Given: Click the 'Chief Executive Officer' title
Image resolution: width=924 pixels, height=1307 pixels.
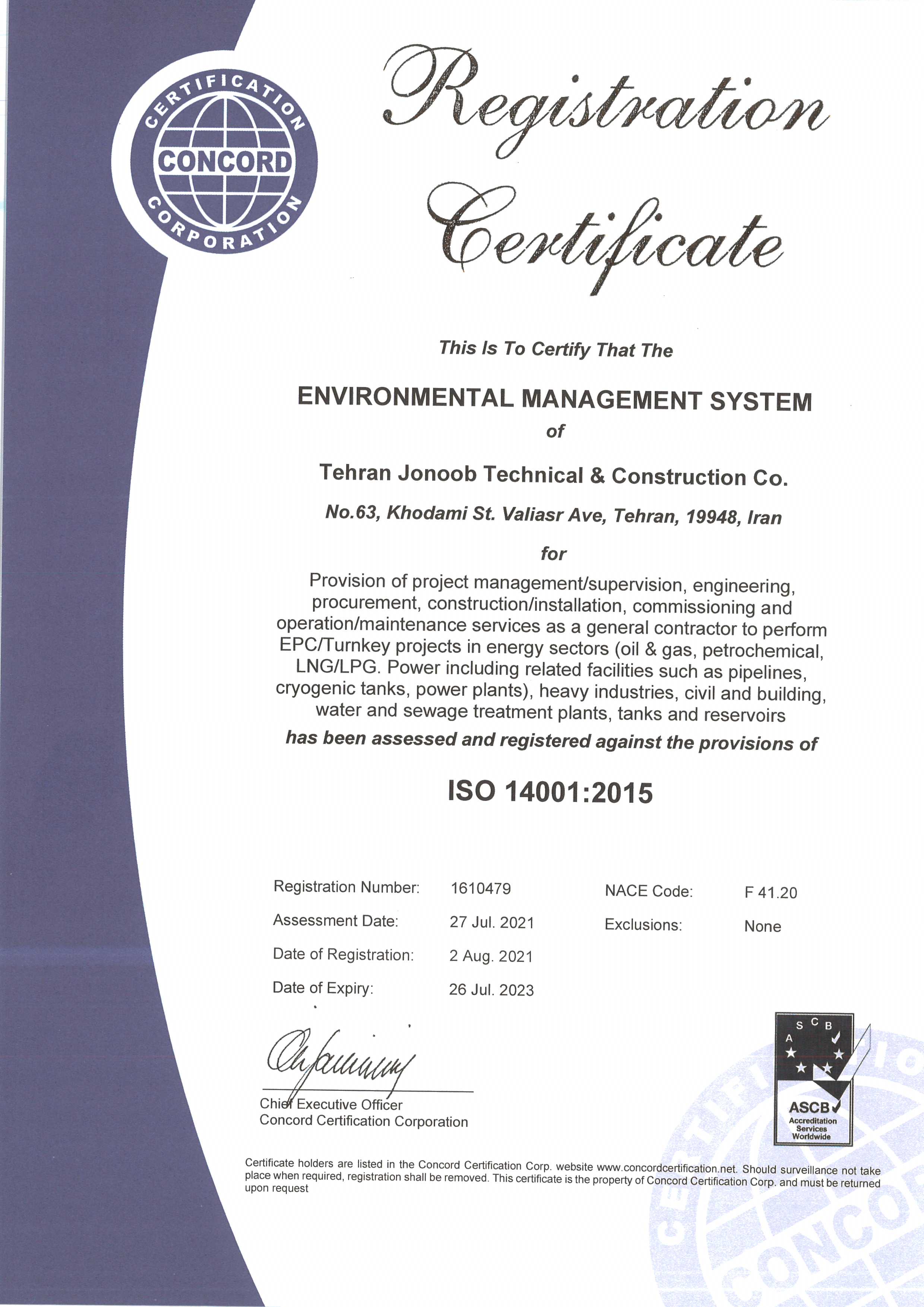Looking at the screenshot, I should click(331, 1104).
